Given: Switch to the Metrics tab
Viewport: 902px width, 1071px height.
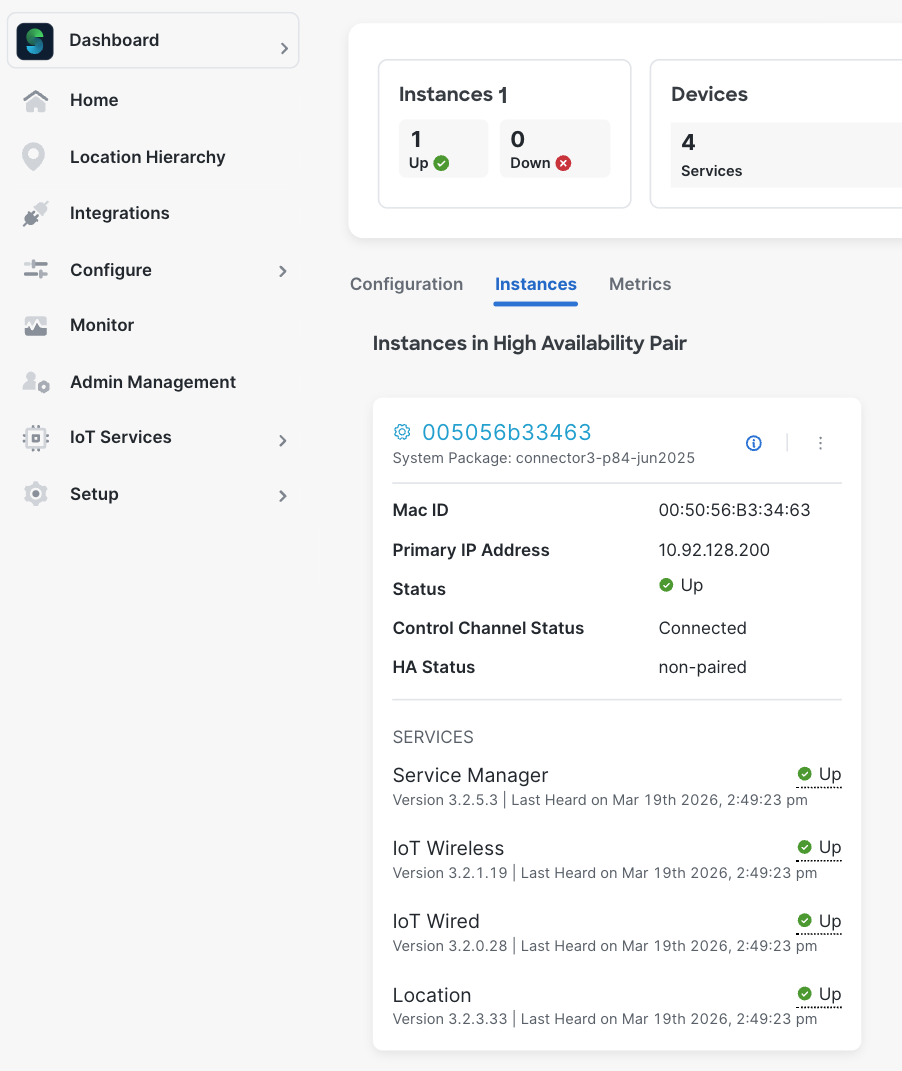Looking at the screenshot, I should click(640, 284).
